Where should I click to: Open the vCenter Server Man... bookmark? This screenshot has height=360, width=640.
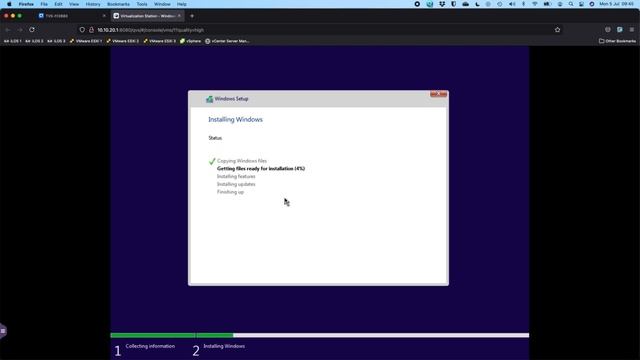pos(227,41)
